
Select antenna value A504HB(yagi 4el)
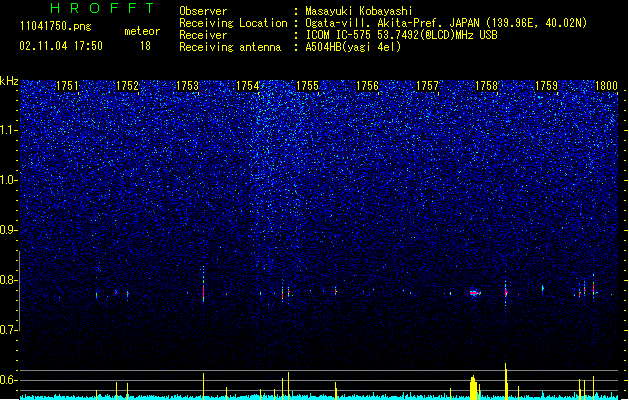point(353,47)
